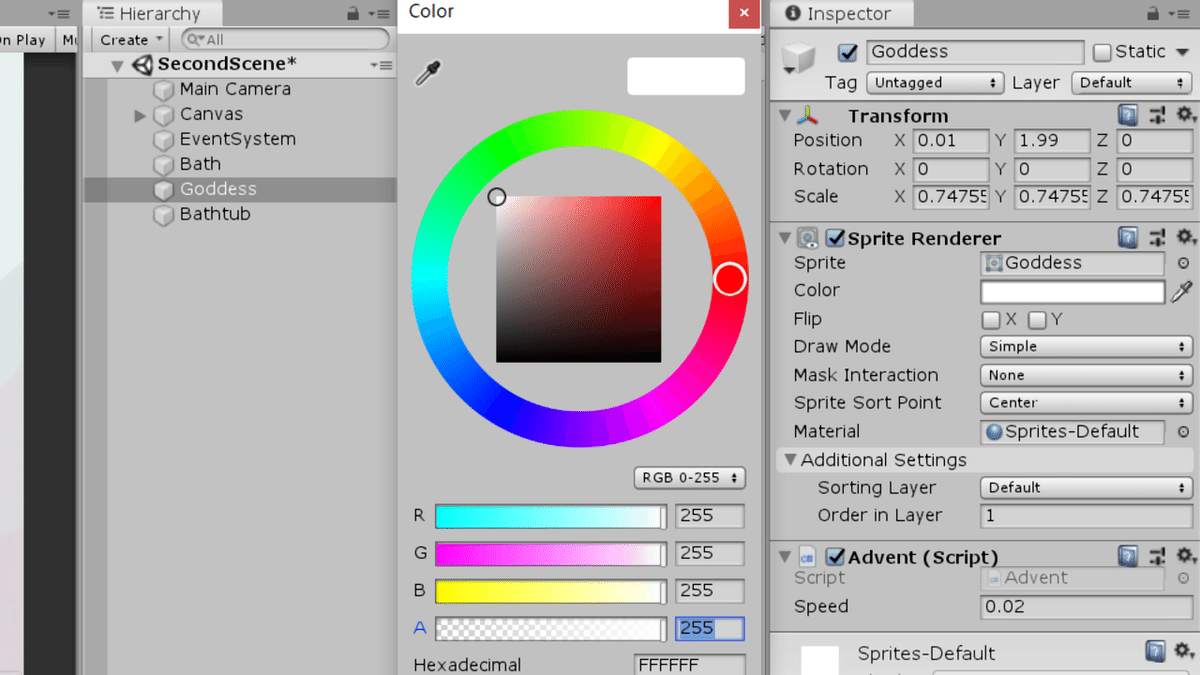Open the RGB 0-255 mode dropdown
Image resolution: width=1200 pixels, height=675 pixels.
pyautogui.click(x=690, y=478)
